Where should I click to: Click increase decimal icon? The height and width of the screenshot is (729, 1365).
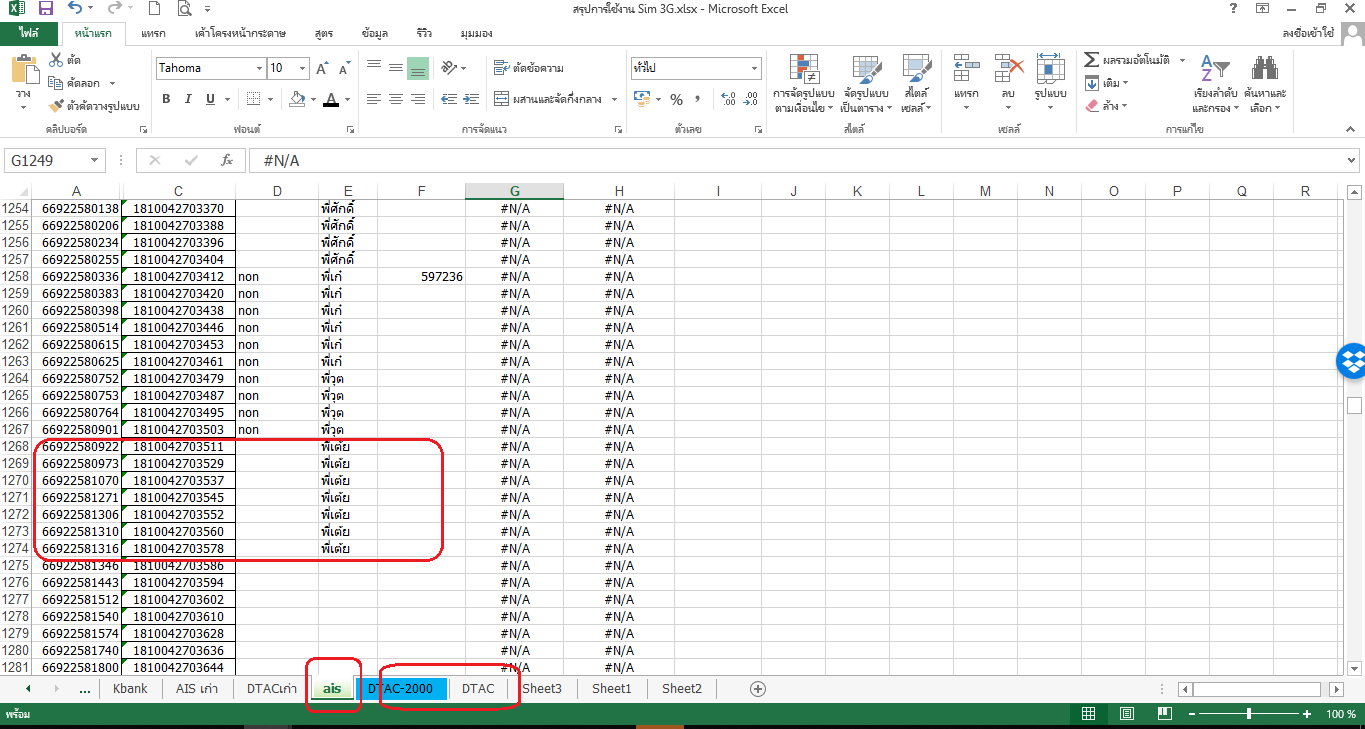coord(727,99)
